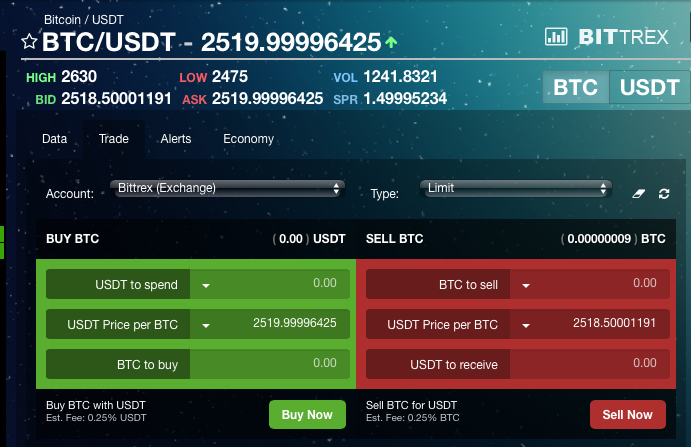Click the BITTREX exchange logo text
This screenshot has width=691, height=447.
[x=624, y=37]
